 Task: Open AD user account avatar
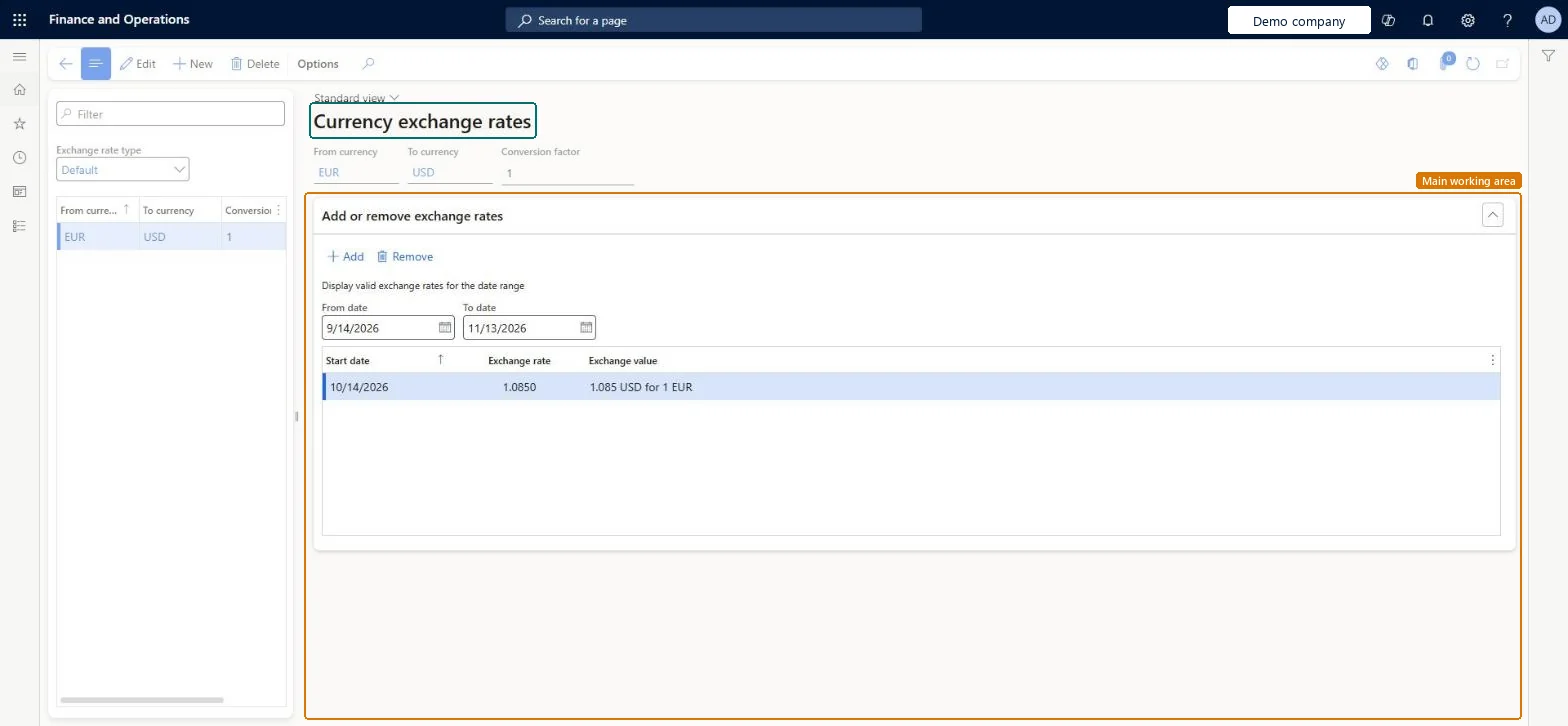tap(1548, 20)
